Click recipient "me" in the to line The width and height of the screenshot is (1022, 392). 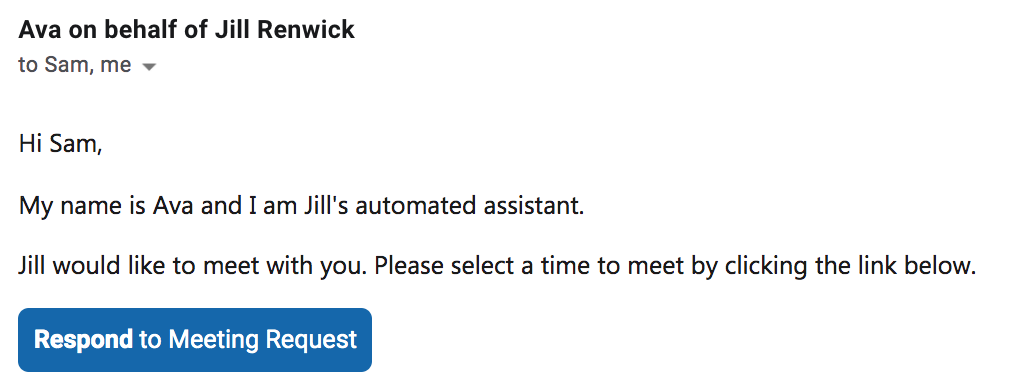point(115,65)
